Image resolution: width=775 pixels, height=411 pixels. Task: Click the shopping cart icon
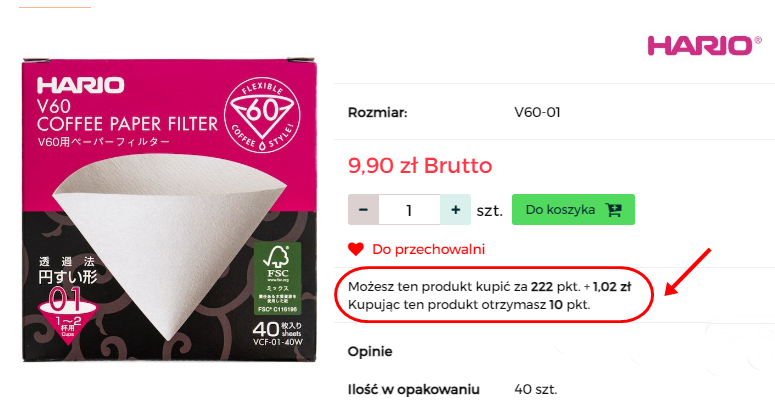point(613,210)
